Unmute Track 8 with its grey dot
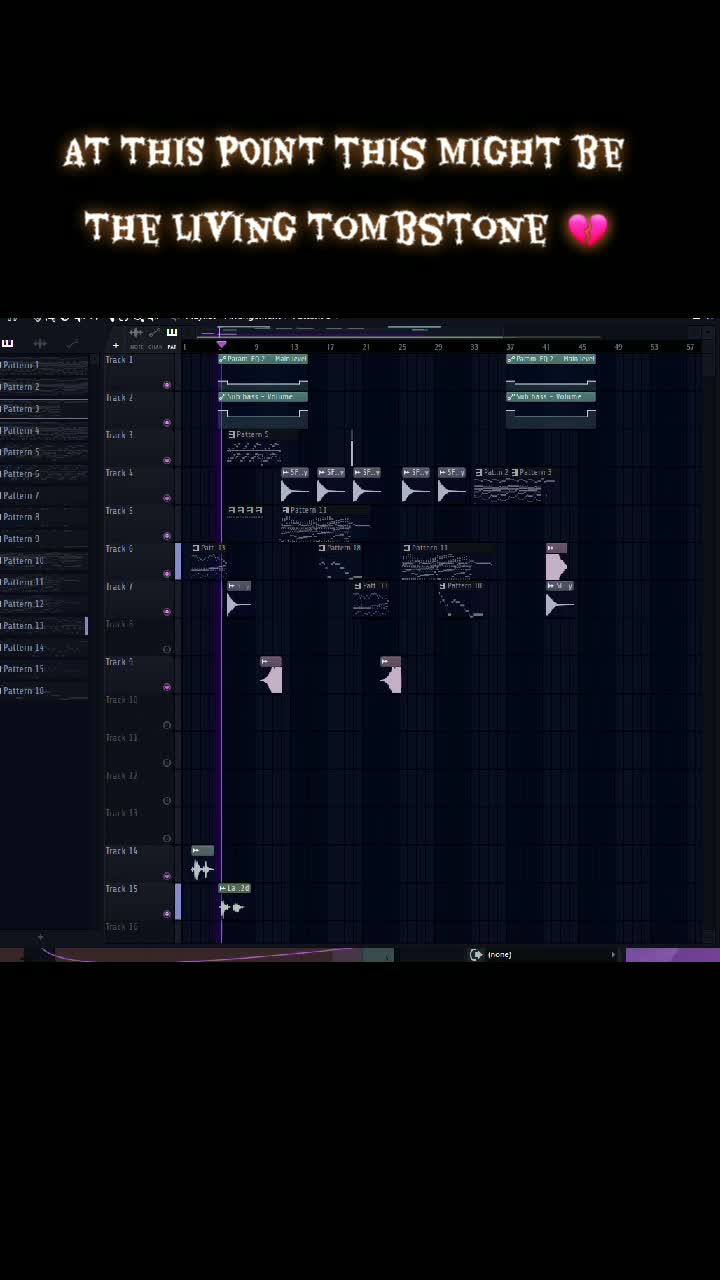Image resolution: width=720 pixels, height=1280 pixels. pyautogui.click(x=167, y=649)
